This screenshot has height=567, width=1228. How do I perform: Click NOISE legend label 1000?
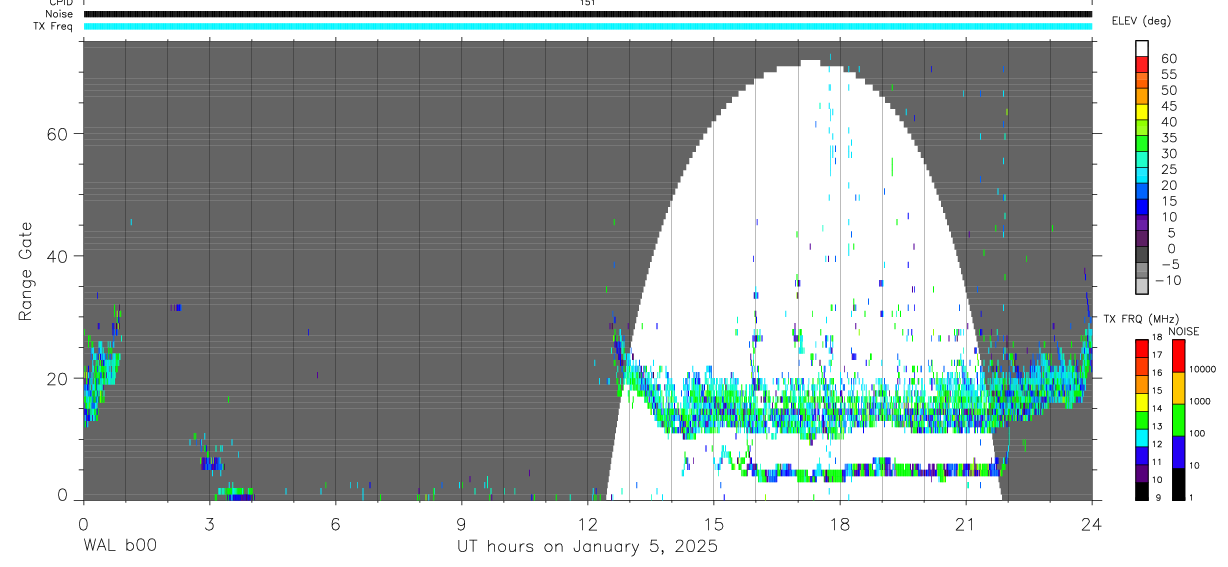(1200, 401)
